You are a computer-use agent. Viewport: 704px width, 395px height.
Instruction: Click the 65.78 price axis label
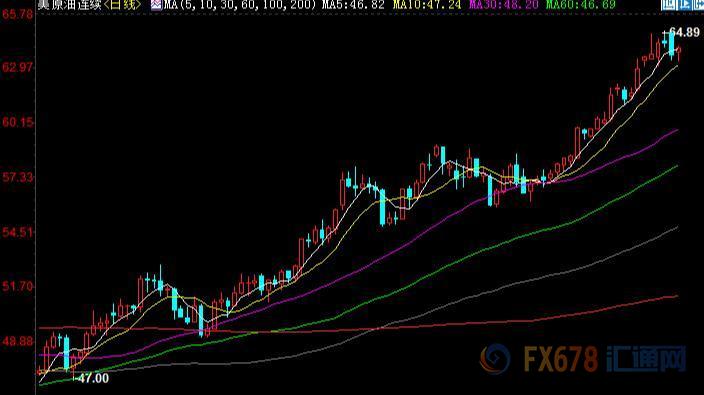pyautogui.click(x=18, y=14)
